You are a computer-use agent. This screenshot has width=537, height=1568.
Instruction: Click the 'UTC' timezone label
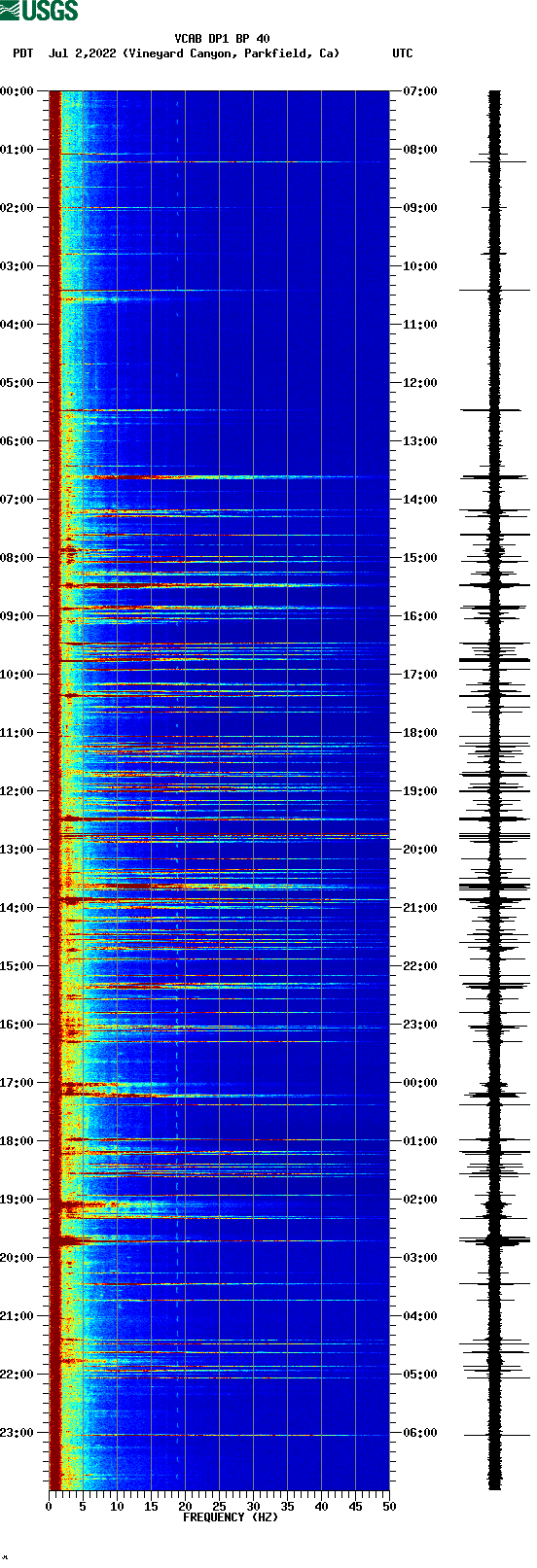coord(403,53)
